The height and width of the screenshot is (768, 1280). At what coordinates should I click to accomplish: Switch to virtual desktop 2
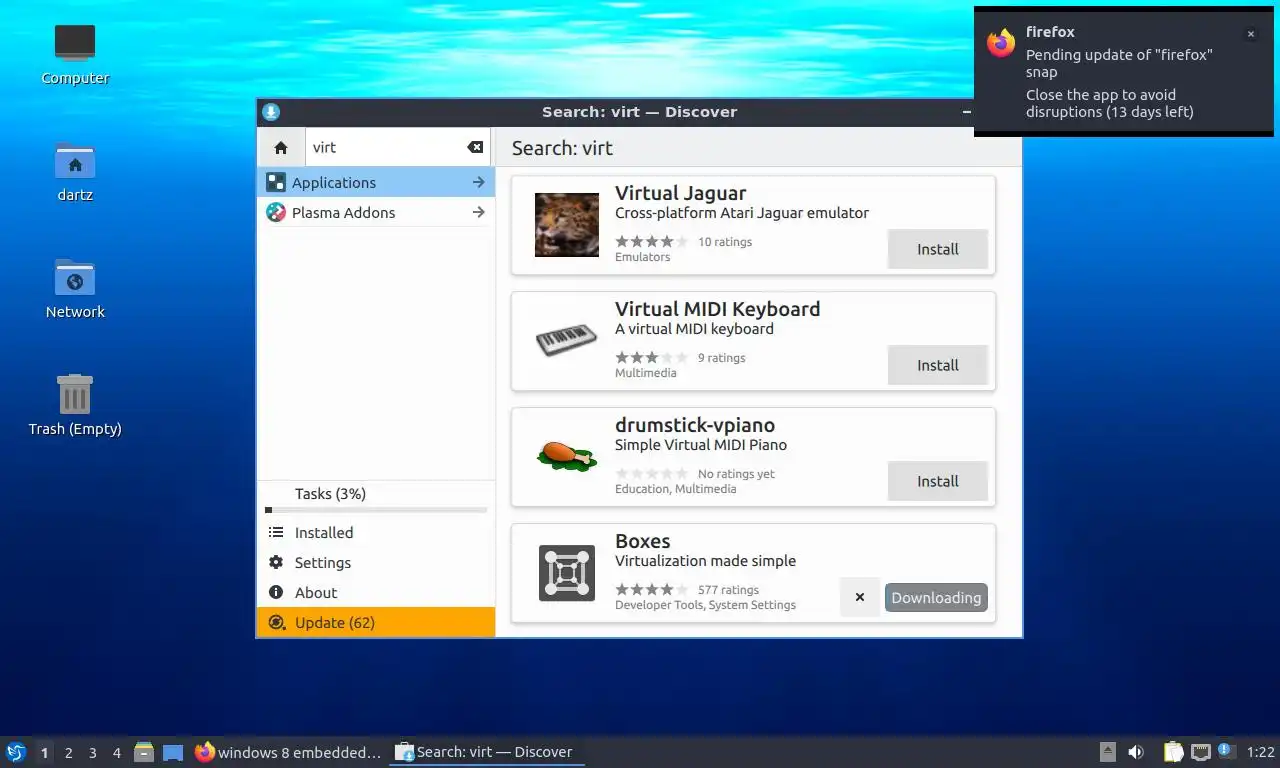68,752
